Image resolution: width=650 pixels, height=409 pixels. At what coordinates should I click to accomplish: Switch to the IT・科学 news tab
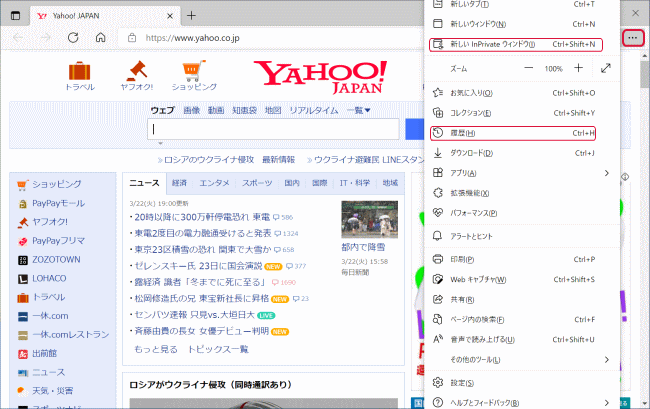coord(355,183)
